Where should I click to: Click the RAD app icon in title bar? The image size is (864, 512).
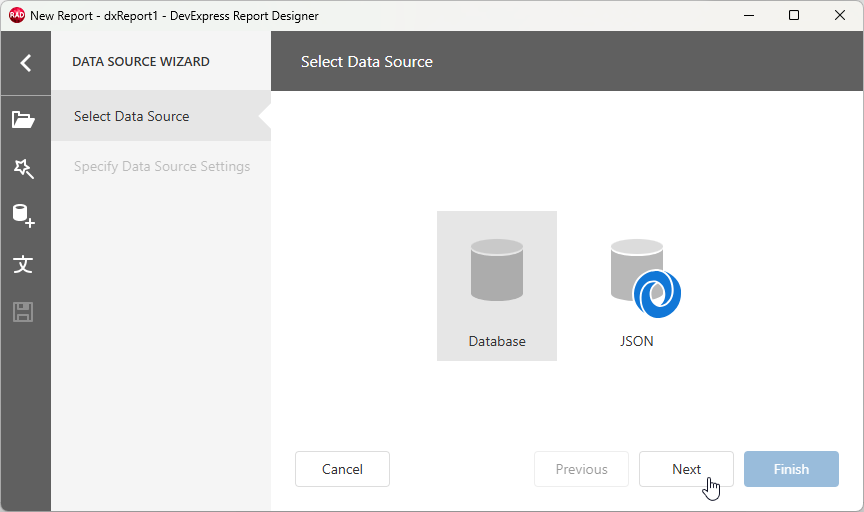coord(17,15)
